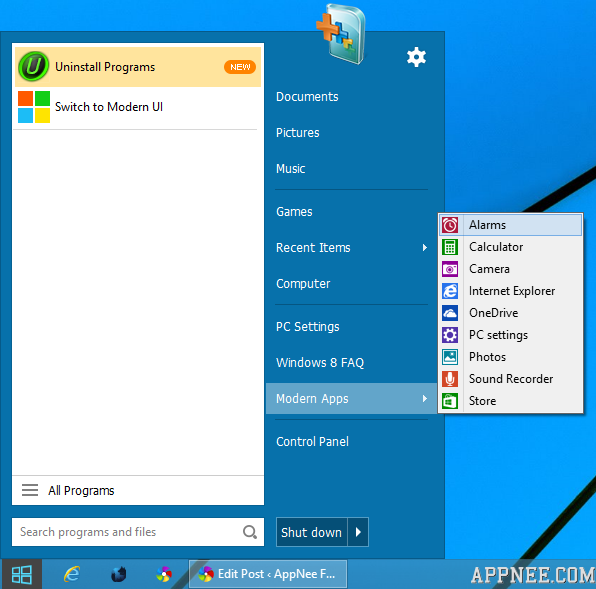Expand the Shut down options arrow
The image size is (596, 589).
[358, 532]
